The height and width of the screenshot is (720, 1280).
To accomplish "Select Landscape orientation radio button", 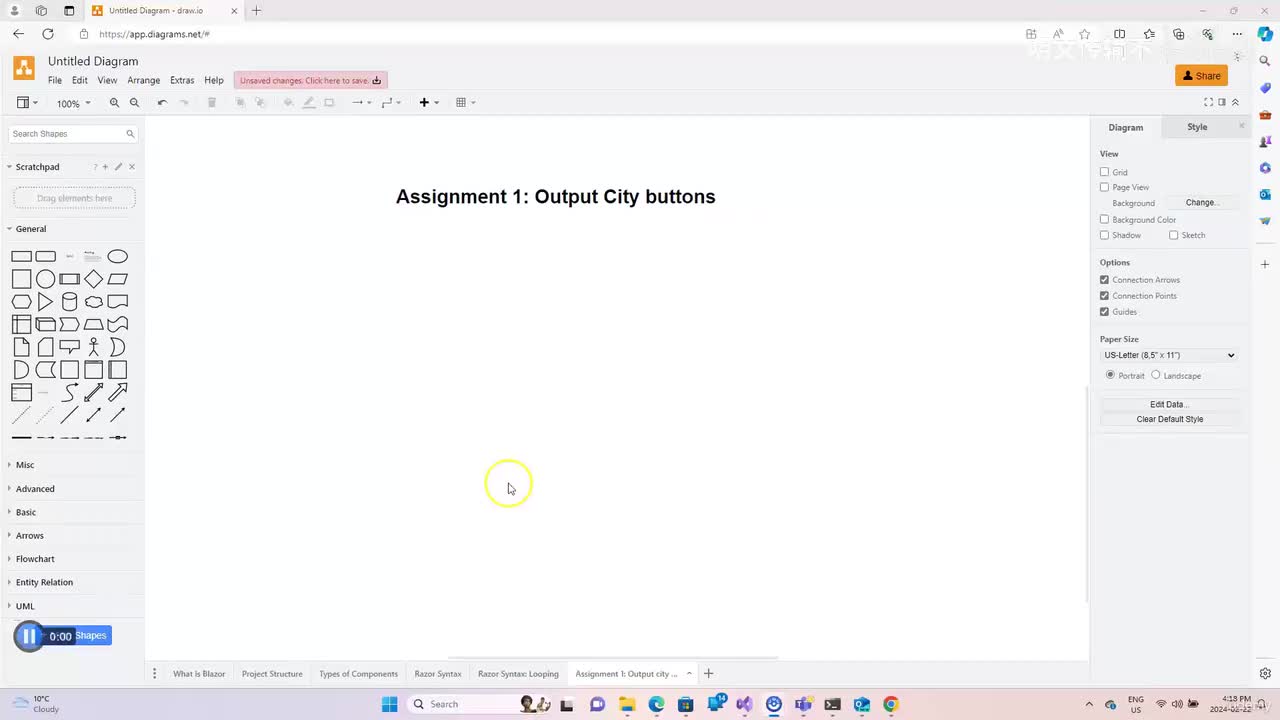I will point(1156,375).
